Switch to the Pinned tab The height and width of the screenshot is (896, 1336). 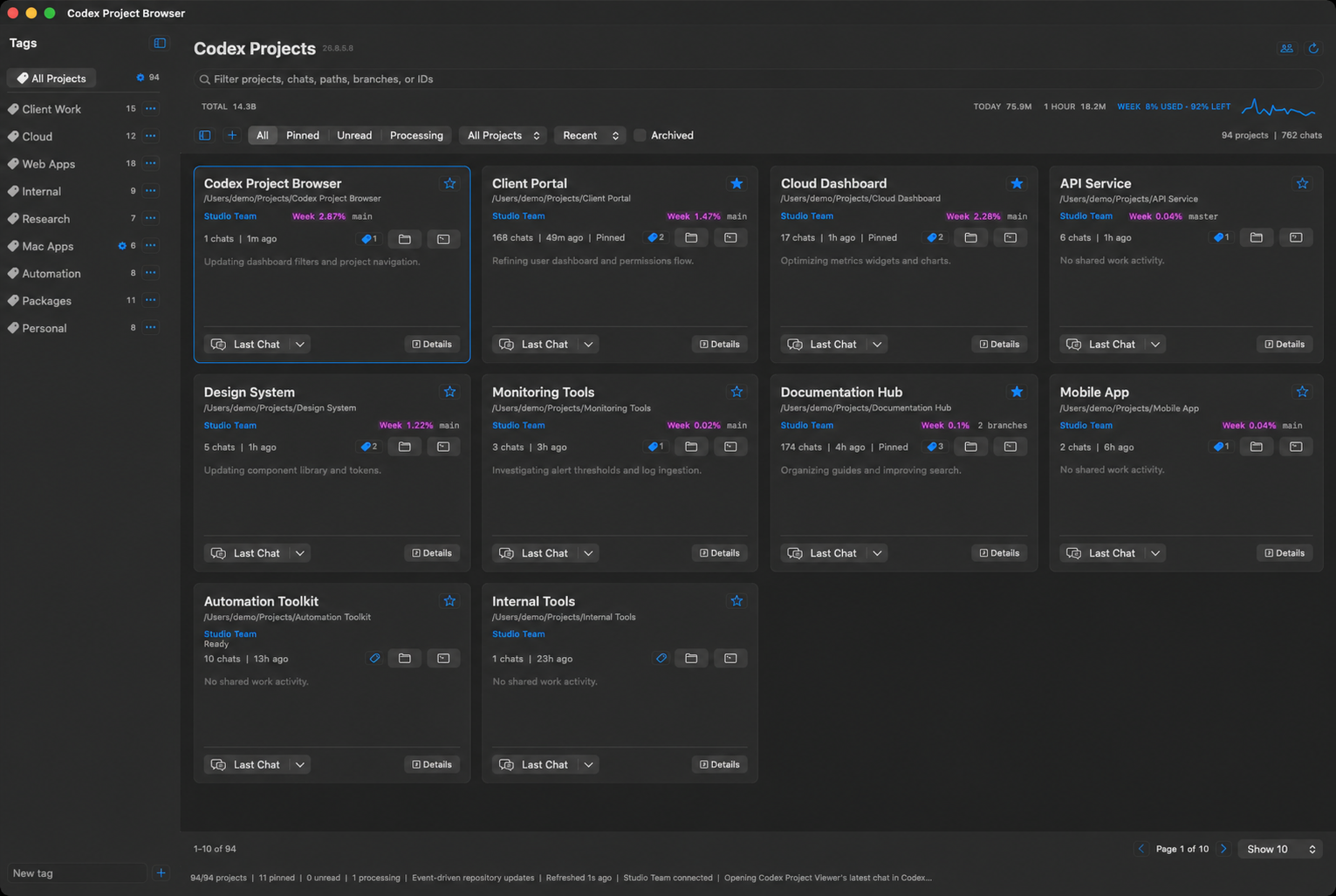[x=303, y=135]
